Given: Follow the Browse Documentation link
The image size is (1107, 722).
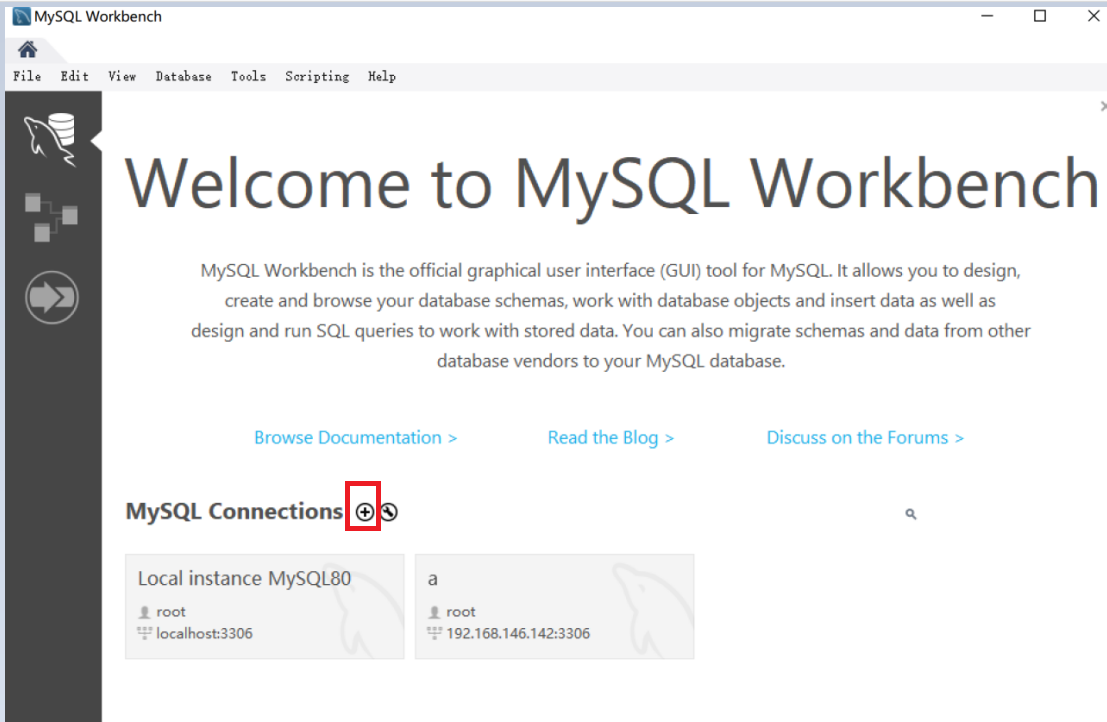Looking at the screenshot, I should [356, 438].
